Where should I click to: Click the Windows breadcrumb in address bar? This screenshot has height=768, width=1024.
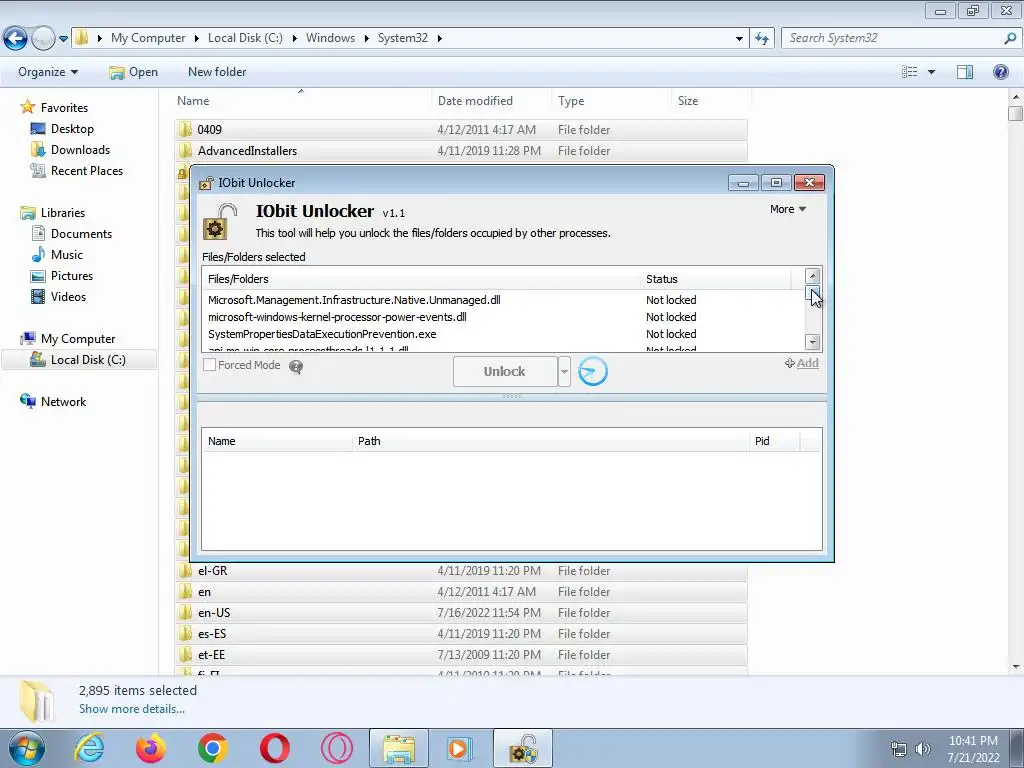330,38
